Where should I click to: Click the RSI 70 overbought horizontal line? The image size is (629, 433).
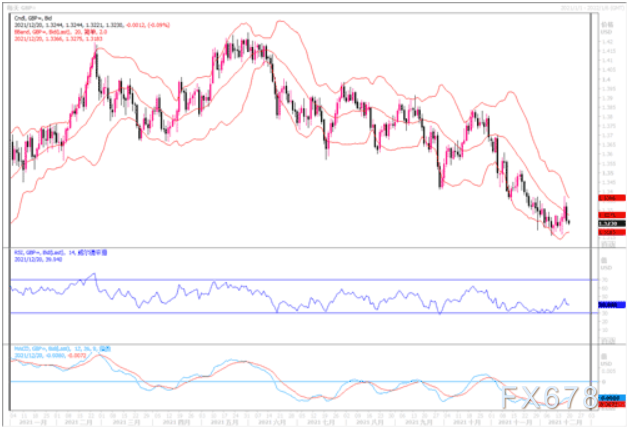[x=304, y=280]
